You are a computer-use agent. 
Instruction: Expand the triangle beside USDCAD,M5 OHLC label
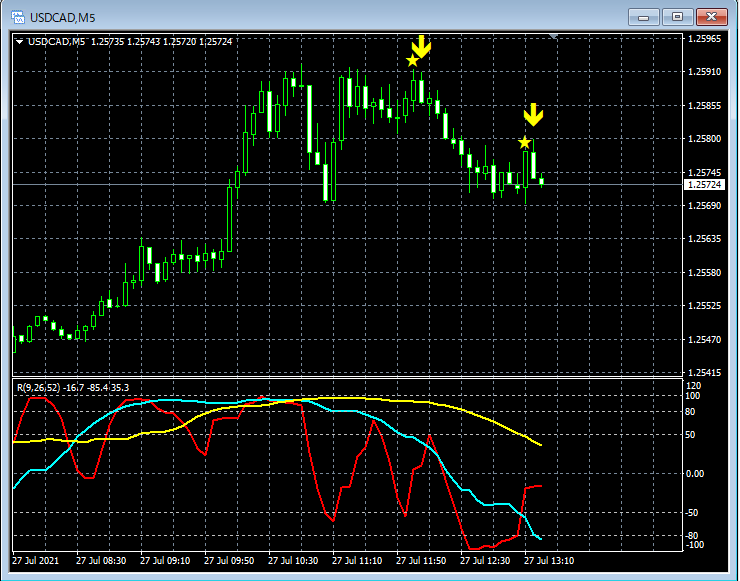coord(19,42)
